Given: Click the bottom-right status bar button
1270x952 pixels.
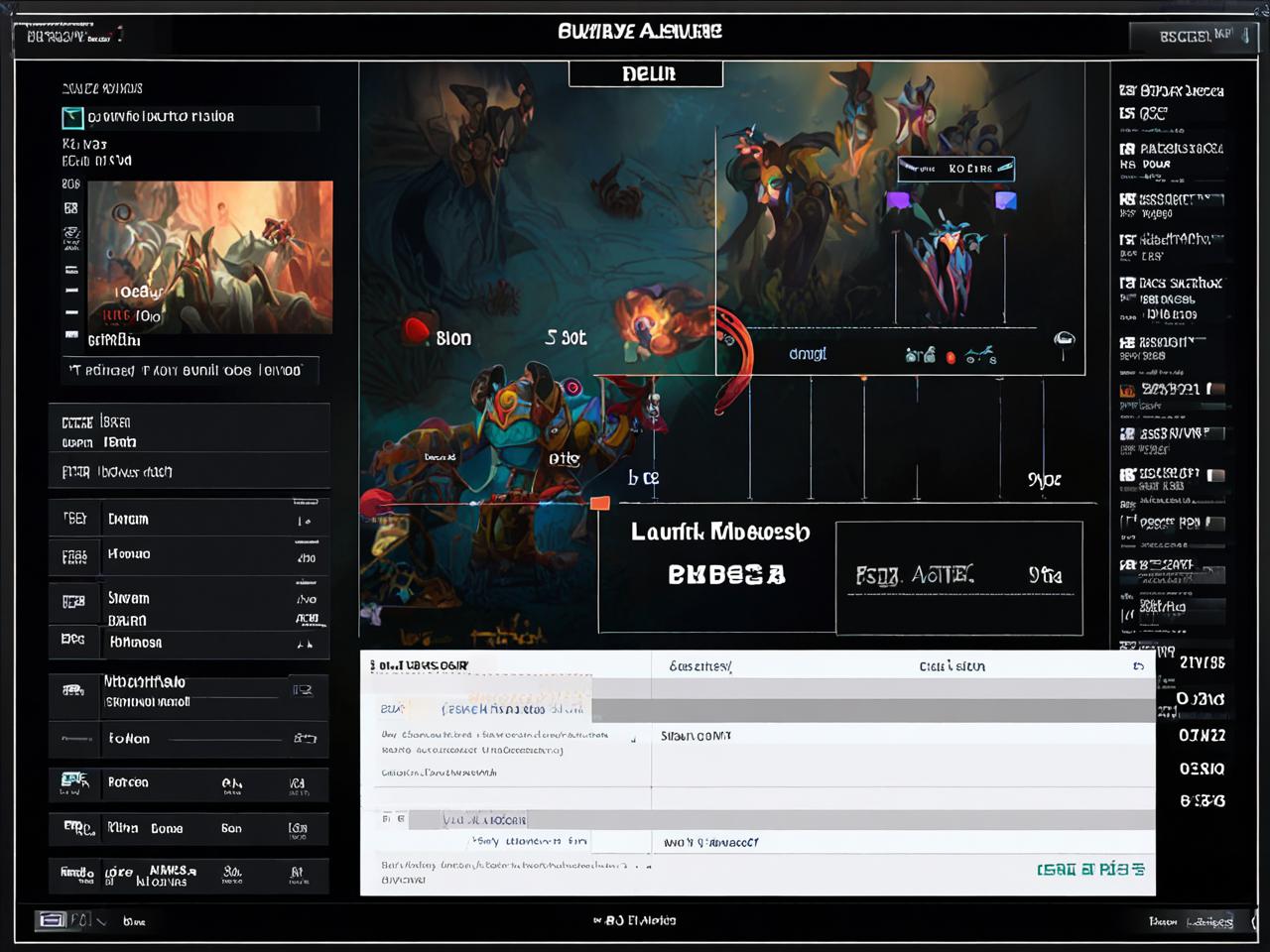Looking at the screenshot, I should click(1210, 921).
